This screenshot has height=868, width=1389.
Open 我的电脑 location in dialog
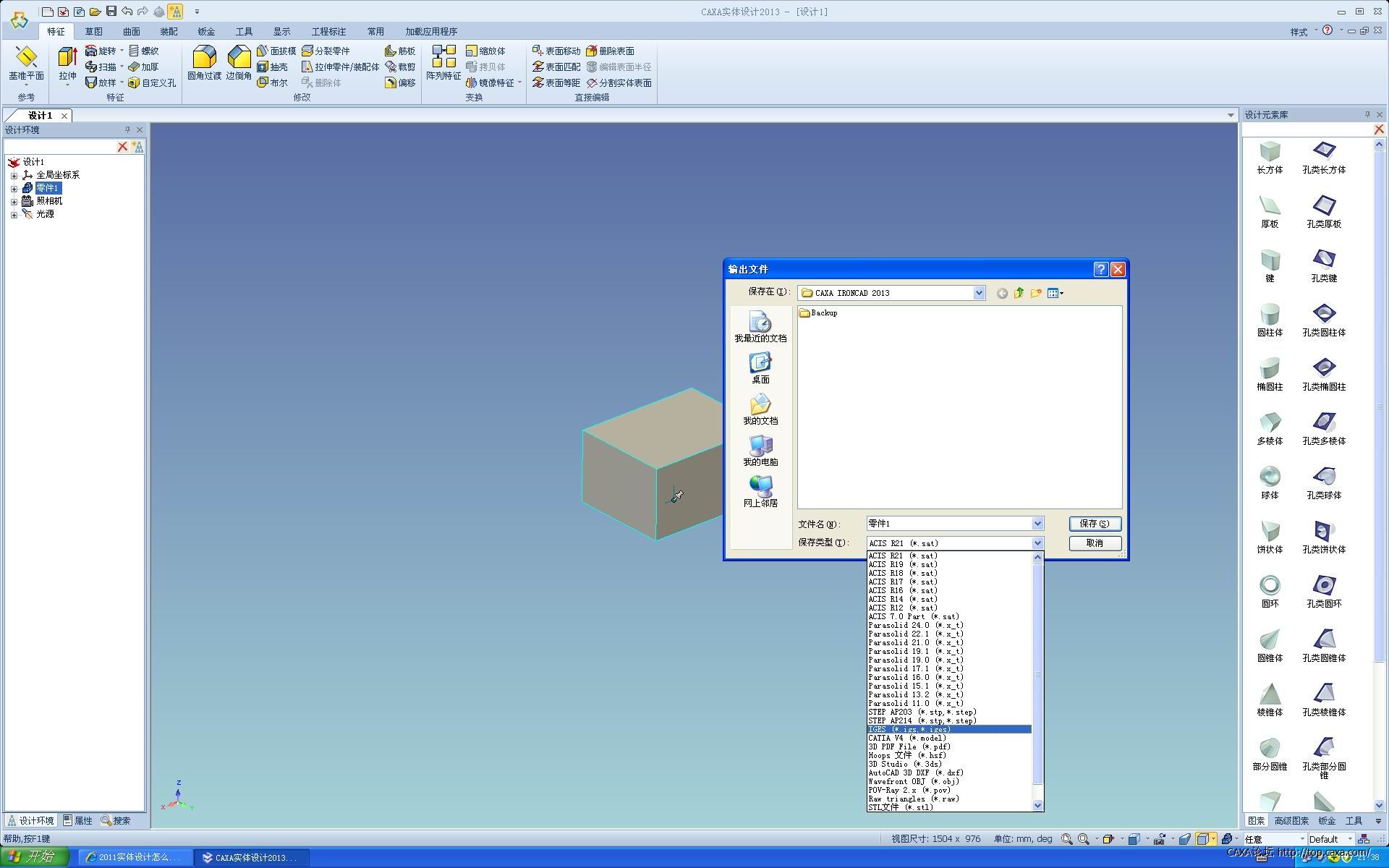click(760, 451)
